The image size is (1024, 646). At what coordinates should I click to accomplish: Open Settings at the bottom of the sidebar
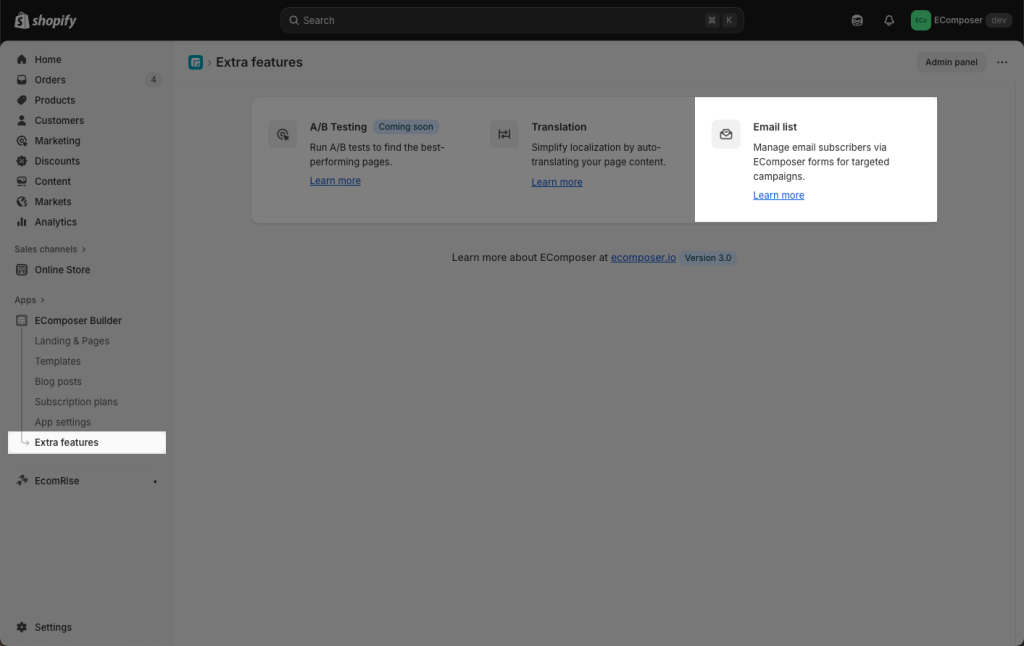tap(53, 627)
